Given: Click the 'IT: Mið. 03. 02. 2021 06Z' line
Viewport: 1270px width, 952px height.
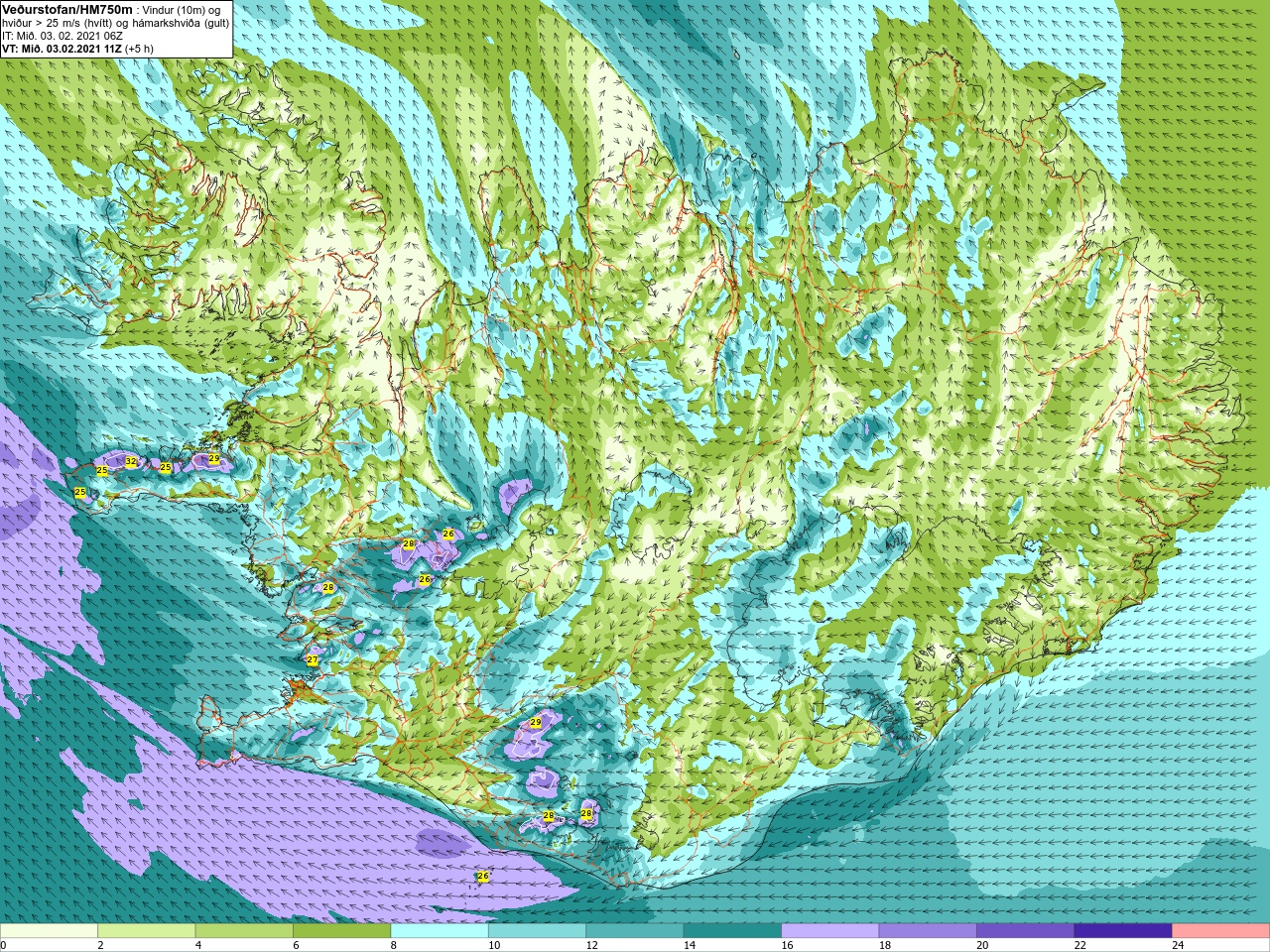Looking at the screenshot, I should pos(62,36).
